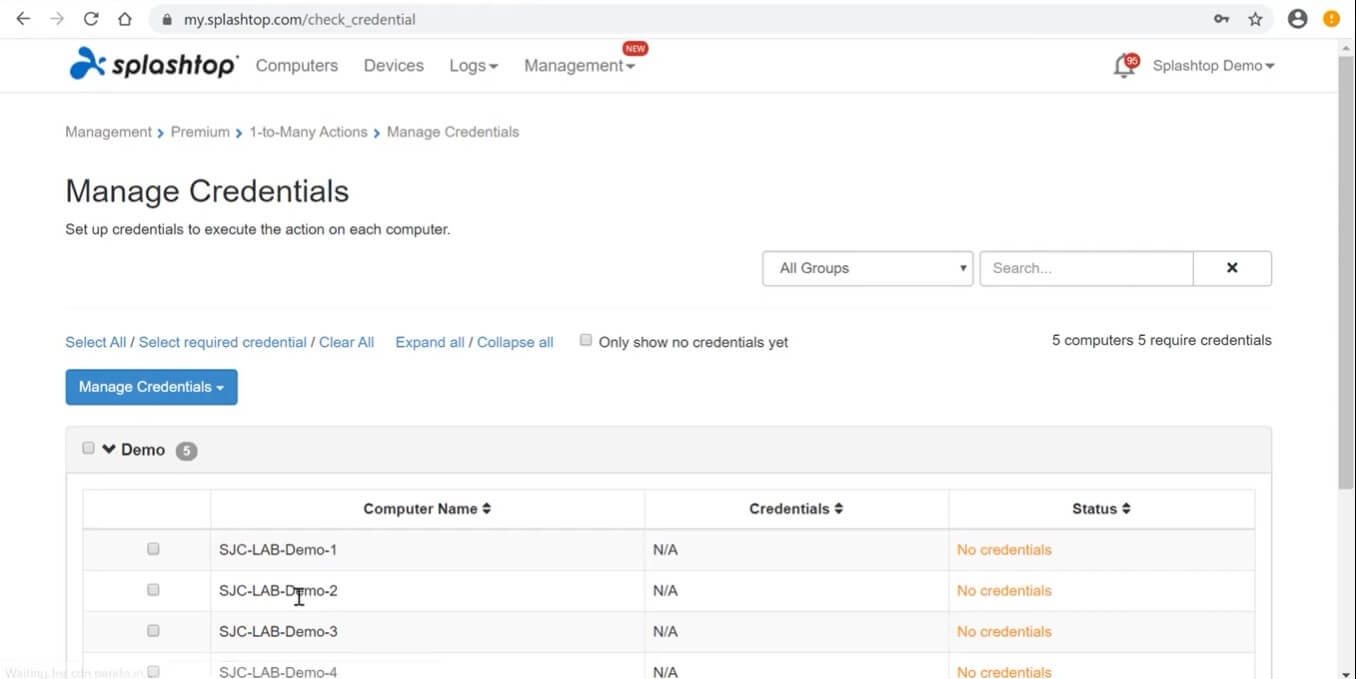Click the Manage Credentials breadcrumb text
This screenshot has width=1356, height=679.
coord(453,132)
